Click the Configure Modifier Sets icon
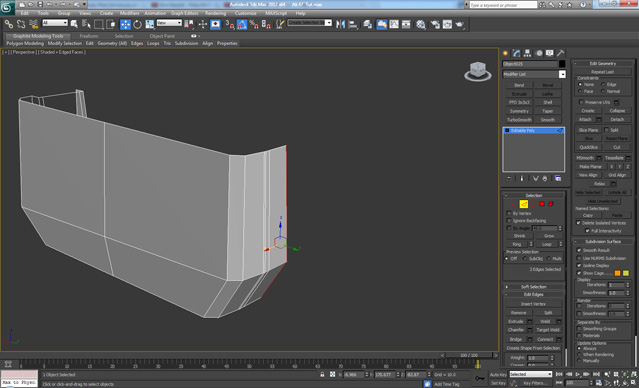 tap(558, 179)
